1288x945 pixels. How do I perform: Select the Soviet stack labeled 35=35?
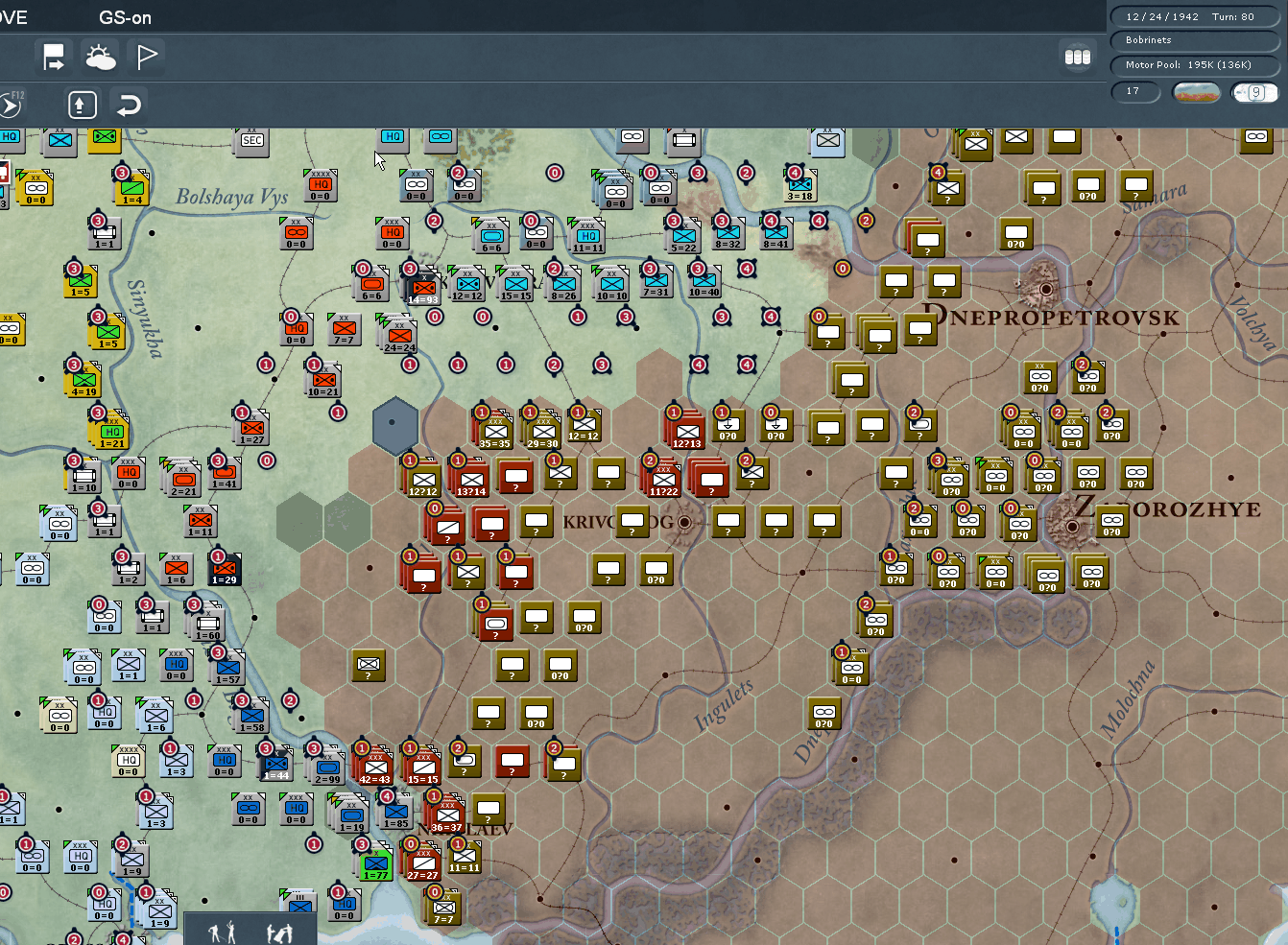(x=494, y=432)
